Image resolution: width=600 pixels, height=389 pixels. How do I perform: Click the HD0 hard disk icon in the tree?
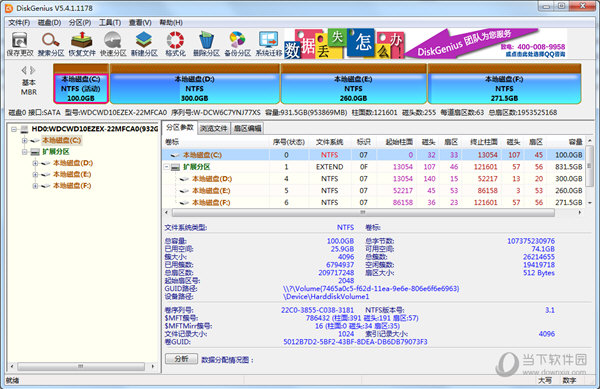coord(24,129)
